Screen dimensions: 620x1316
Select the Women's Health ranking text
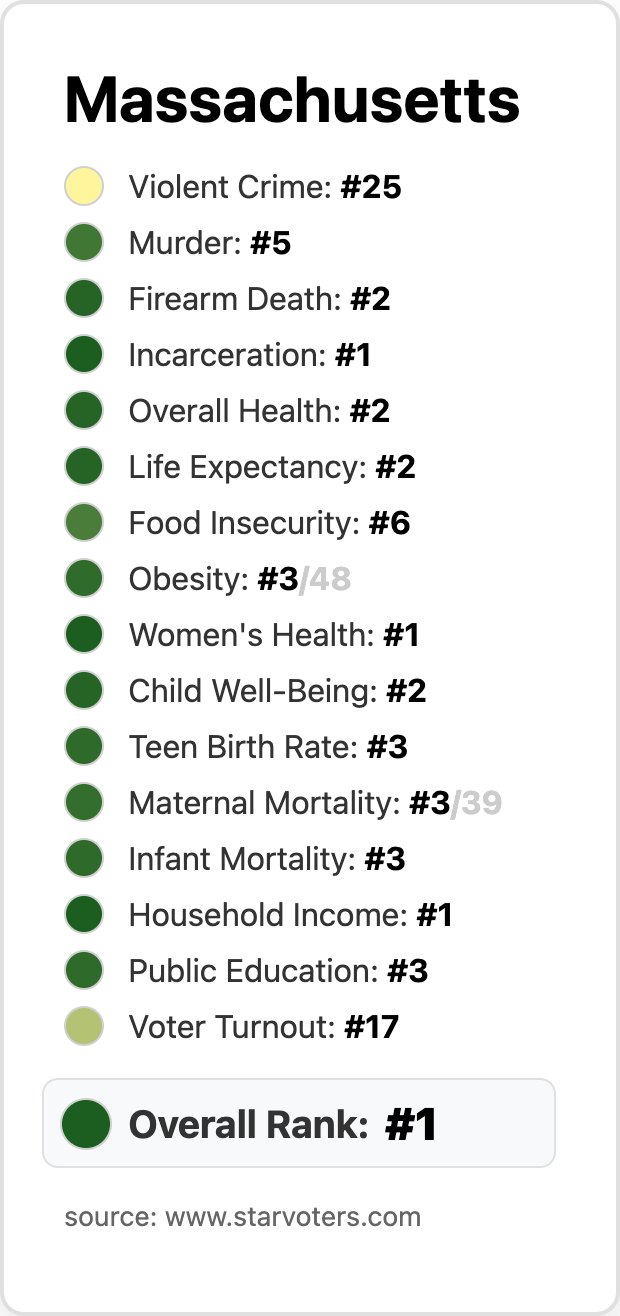click(273, 635)
